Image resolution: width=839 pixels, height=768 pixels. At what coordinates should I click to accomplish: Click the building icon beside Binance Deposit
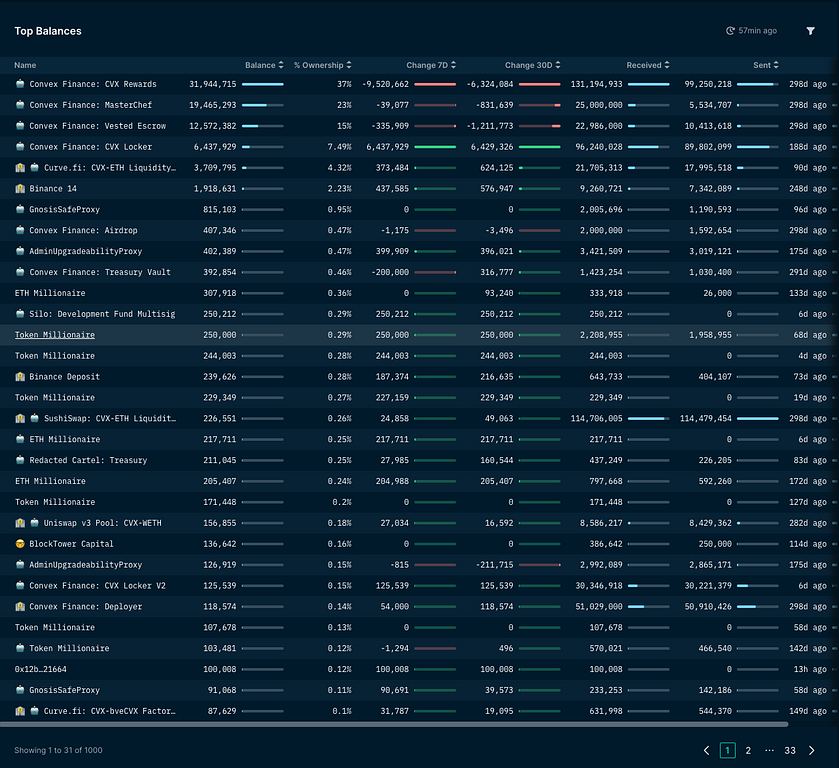tap(20, 377)
